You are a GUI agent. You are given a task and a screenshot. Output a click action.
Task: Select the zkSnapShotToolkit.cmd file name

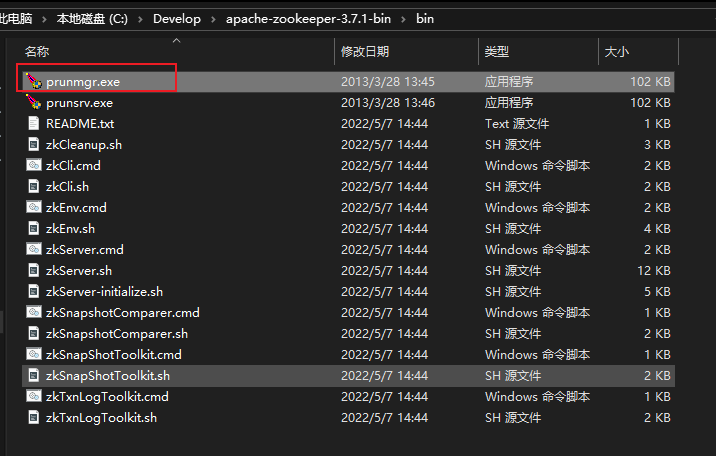click(x=114, y=355)
